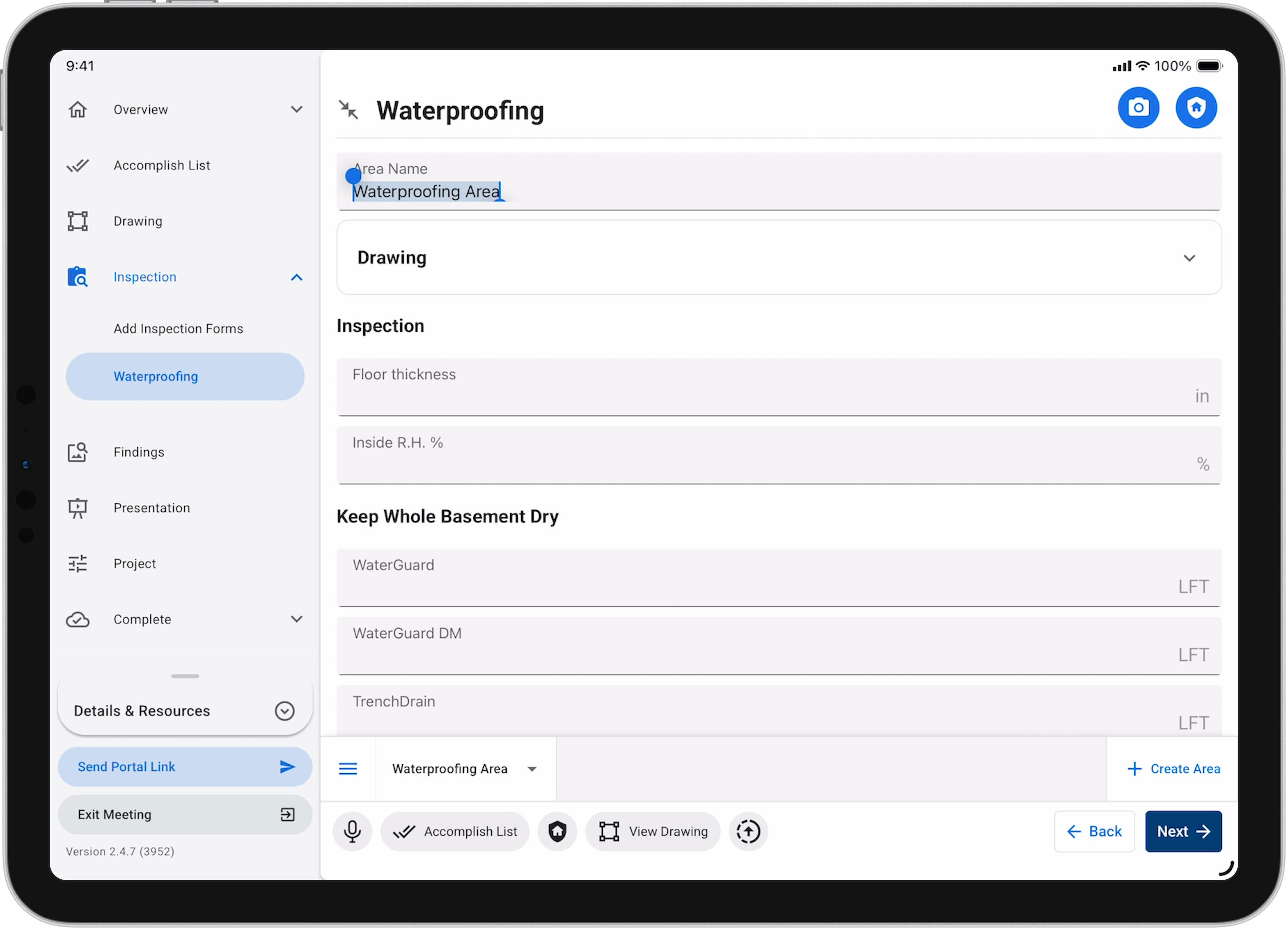Click the shield icon in bottom toolbar
This screenshot has height=930, width=1288.
tap(557, 831)
